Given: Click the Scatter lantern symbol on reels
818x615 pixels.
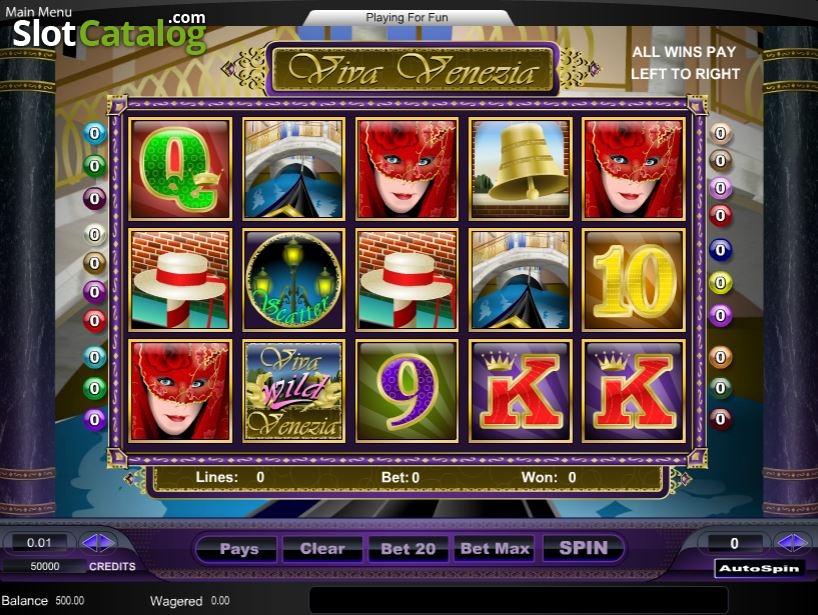Looking at the screenshot, I should tap(294, 280).
